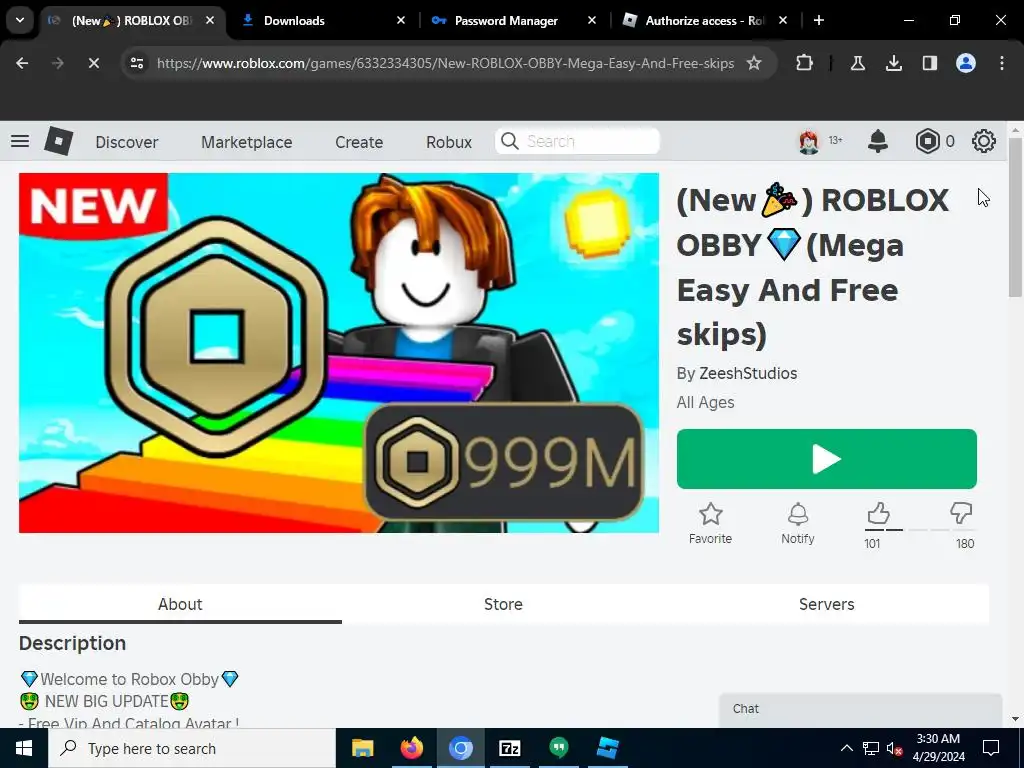Open the Marketplace nav link
1024x768 pixels.
click(246, 142)
